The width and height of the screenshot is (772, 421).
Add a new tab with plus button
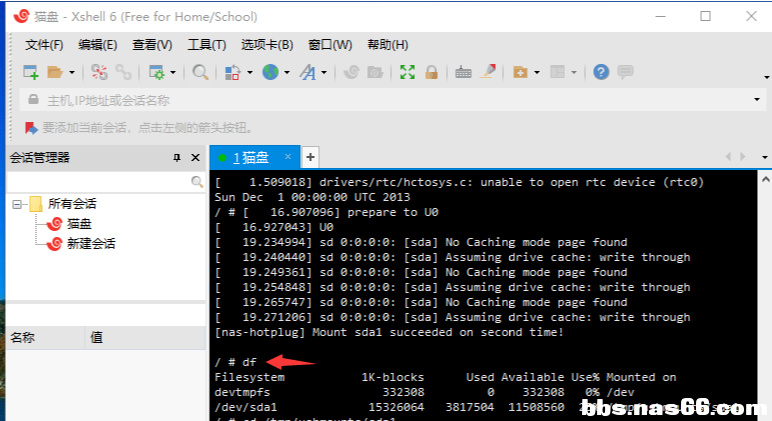pos(310,158)
